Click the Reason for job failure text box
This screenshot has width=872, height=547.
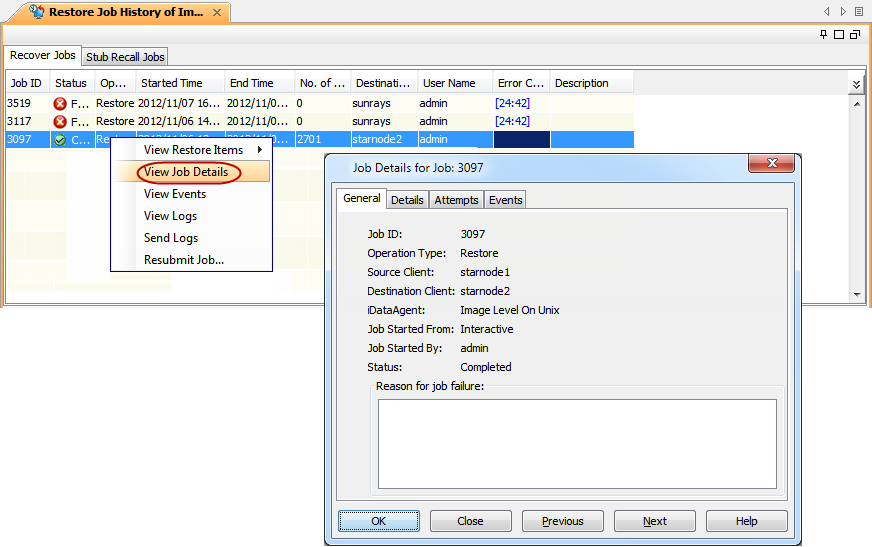[x=577, y=443]
